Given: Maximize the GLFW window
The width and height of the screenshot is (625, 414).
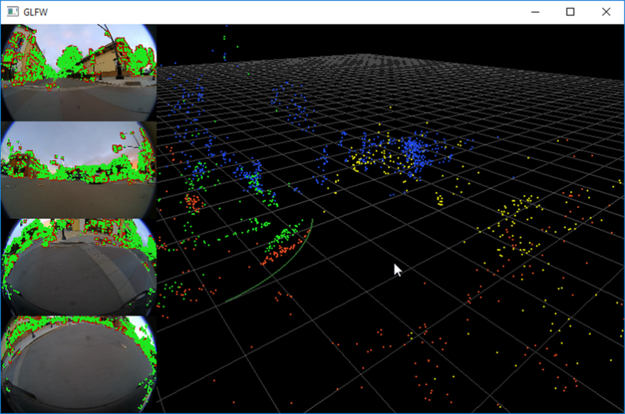Looking at the screenshot, I should (x=570, y=12).
